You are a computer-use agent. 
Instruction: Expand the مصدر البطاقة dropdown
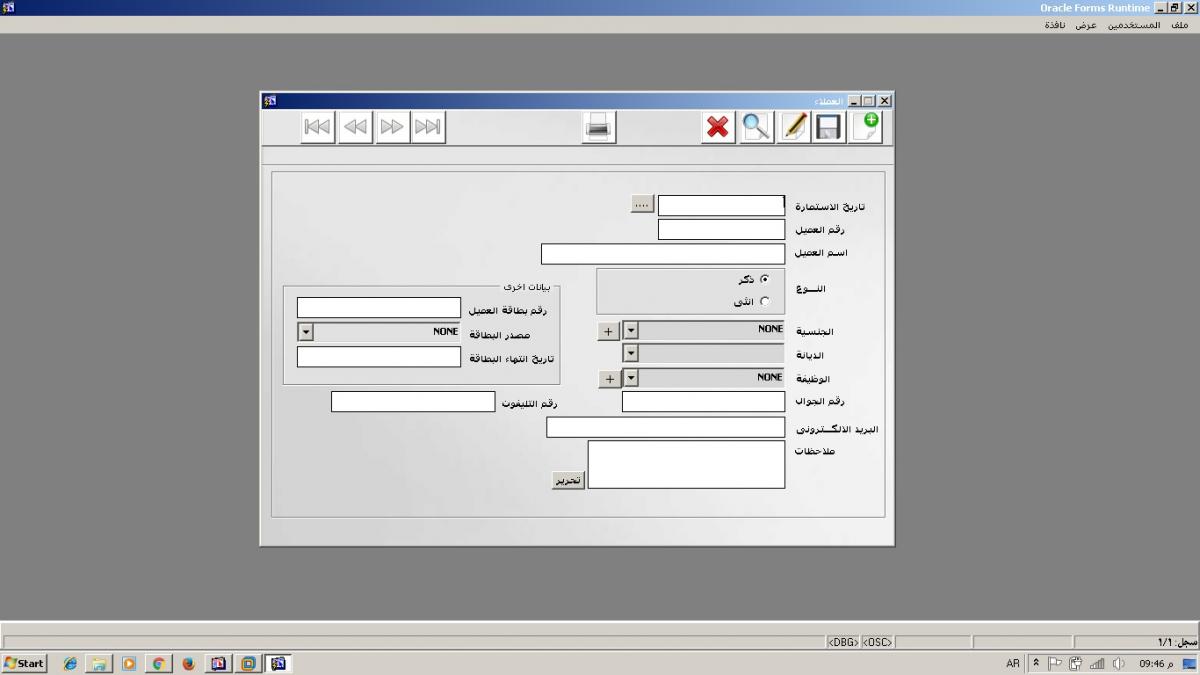pyautogui.click(x=306, y=332)
